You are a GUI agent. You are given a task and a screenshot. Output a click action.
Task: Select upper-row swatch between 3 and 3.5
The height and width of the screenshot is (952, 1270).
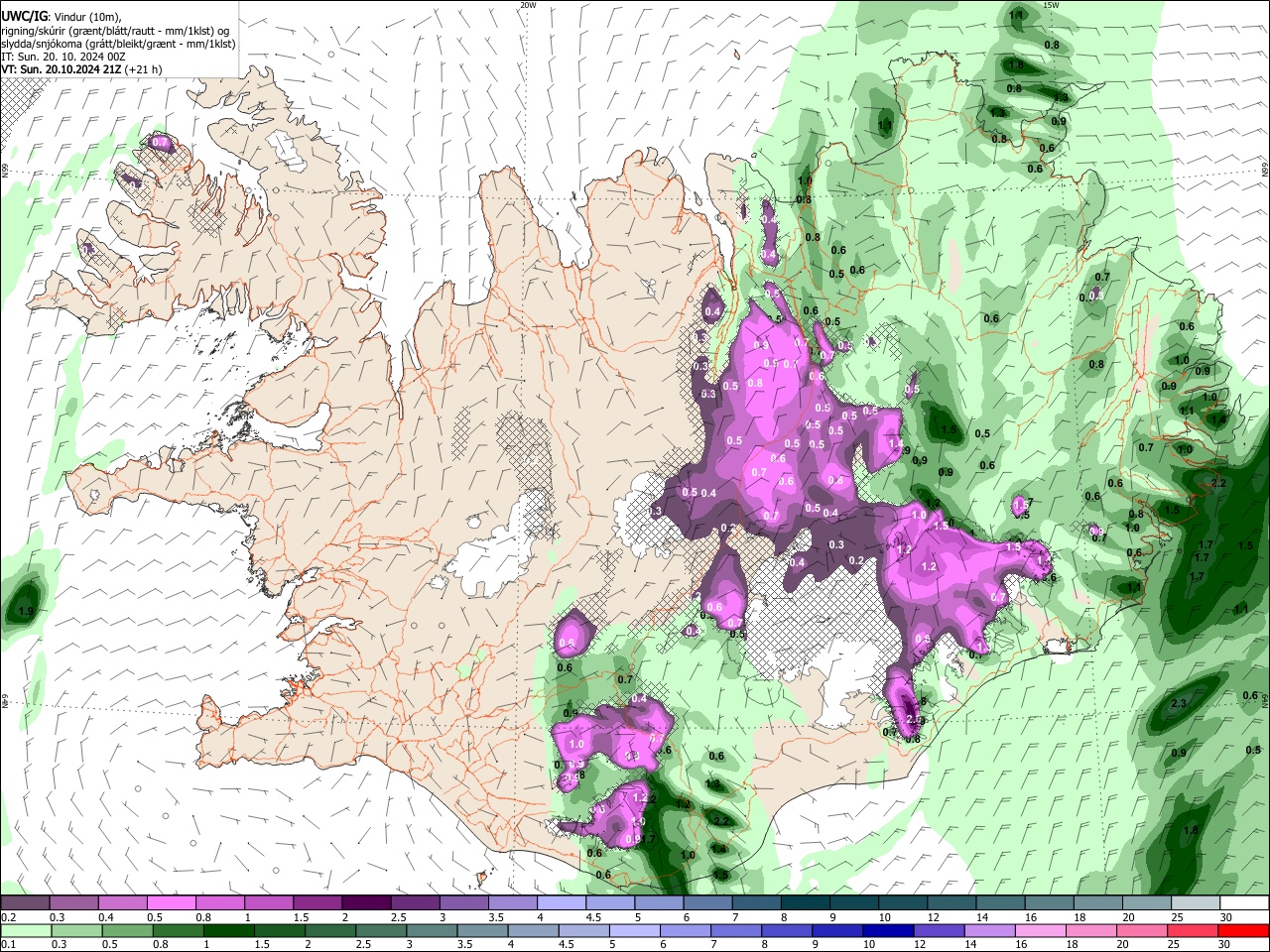tap(463, 903)
